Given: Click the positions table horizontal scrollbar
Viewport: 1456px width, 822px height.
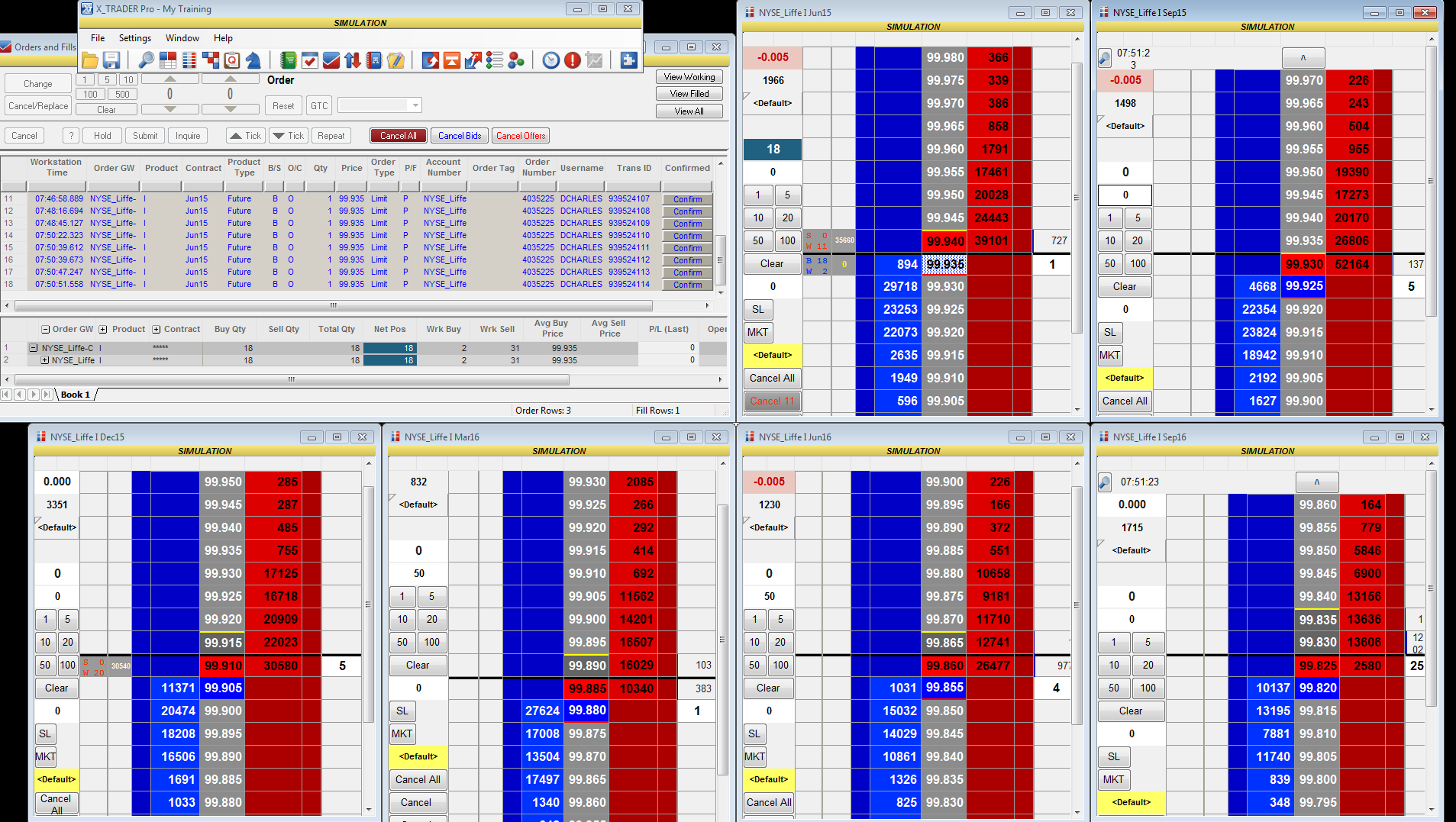Looking at the screenshot, I should (290, 379).
